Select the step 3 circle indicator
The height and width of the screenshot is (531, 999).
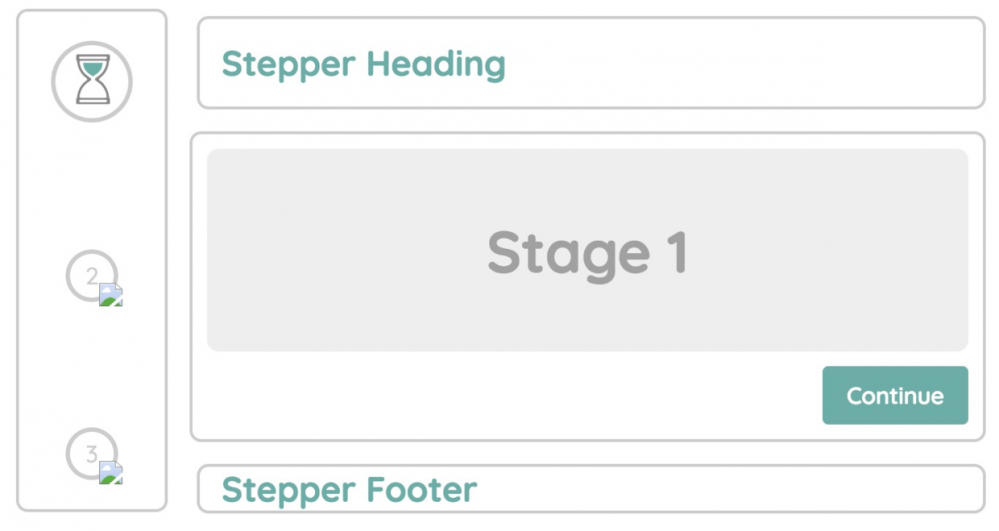coord(89,453)
